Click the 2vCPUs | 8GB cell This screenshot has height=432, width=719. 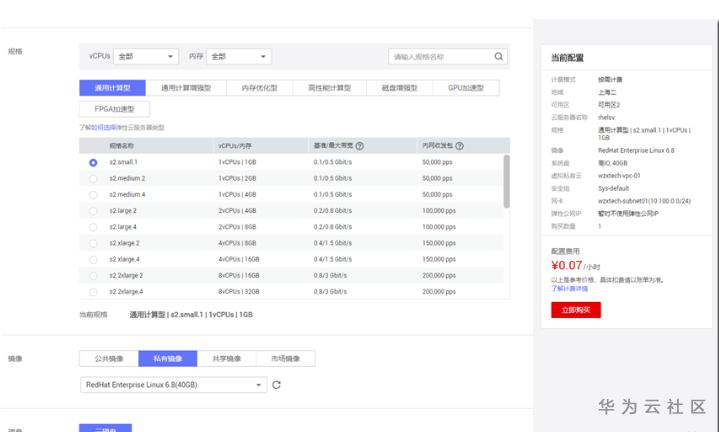(237, 227)
